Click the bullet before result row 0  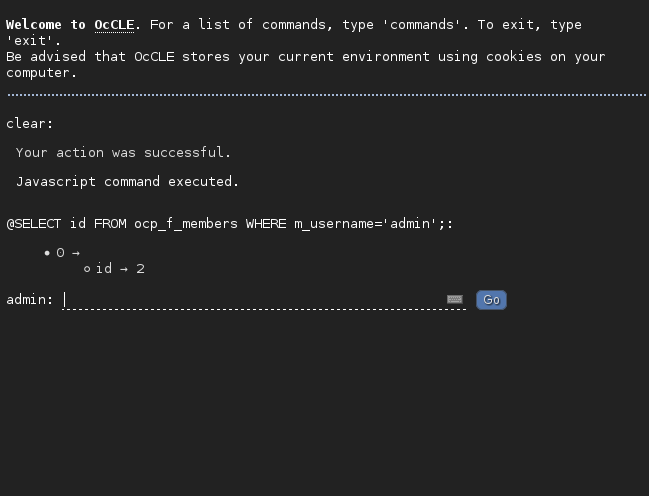[47, 253]
